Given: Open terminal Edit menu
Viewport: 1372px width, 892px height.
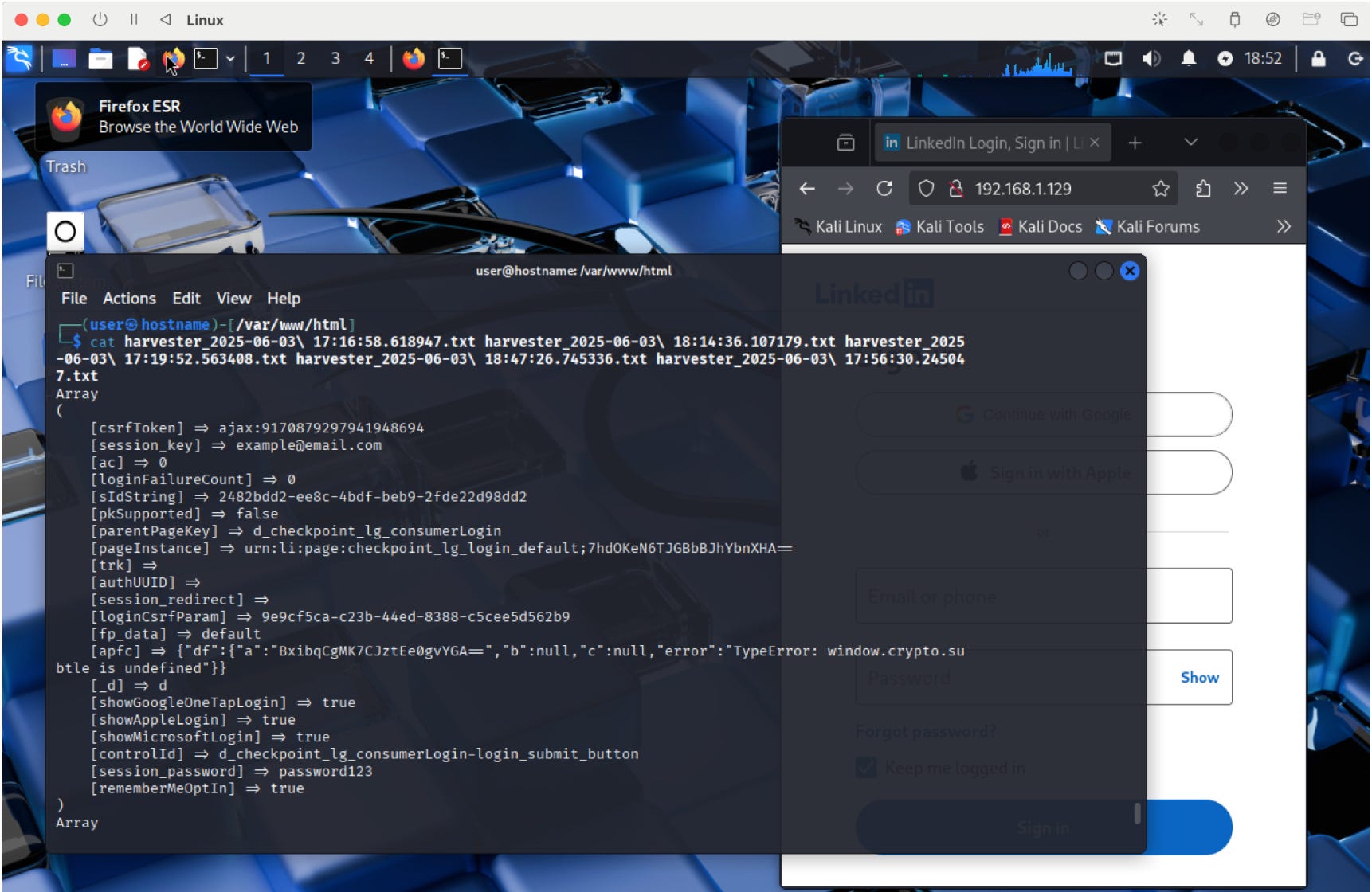Looking at the screenshot, I should [186, 299].
